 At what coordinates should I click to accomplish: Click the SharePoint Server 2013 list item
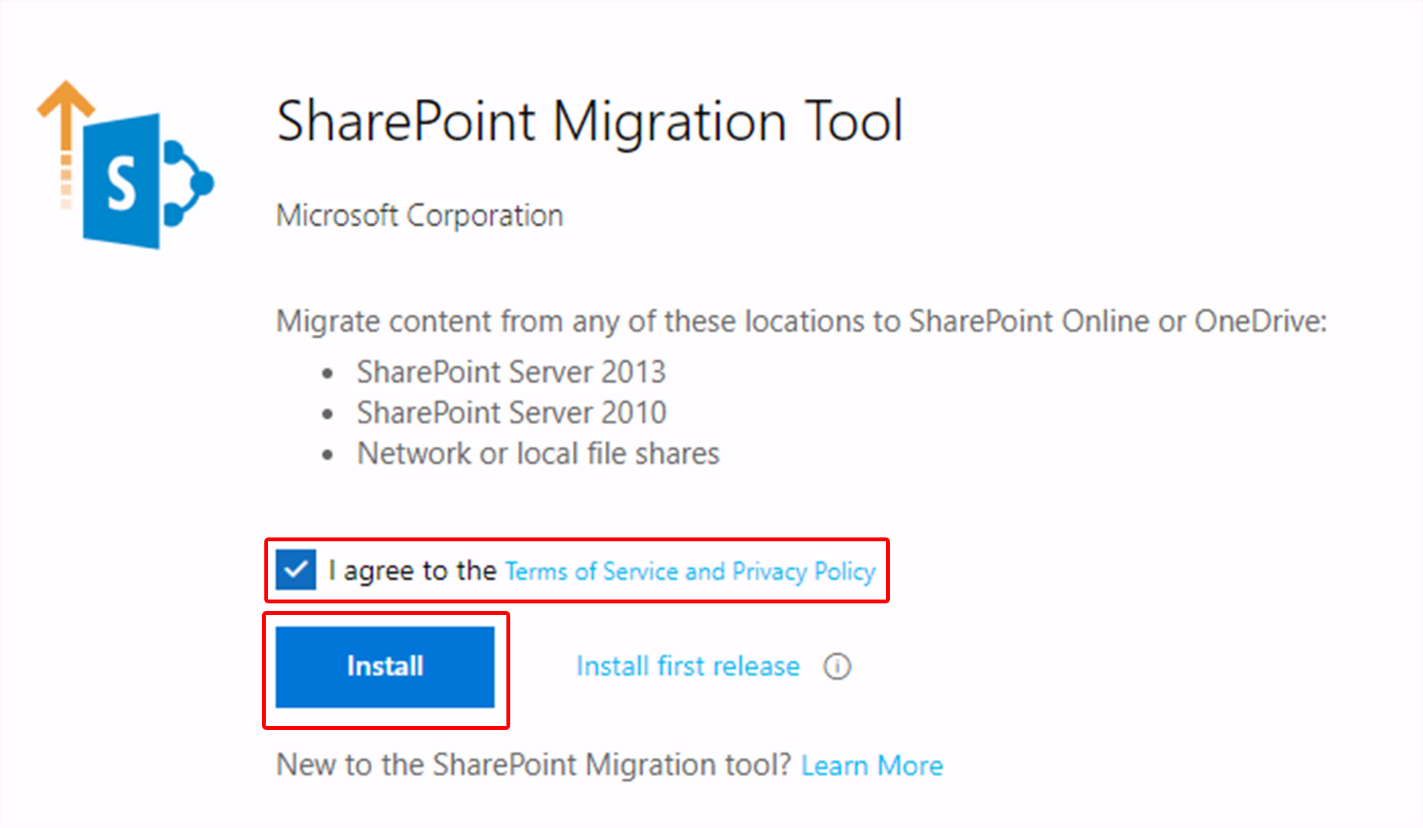tap(511, 372)
